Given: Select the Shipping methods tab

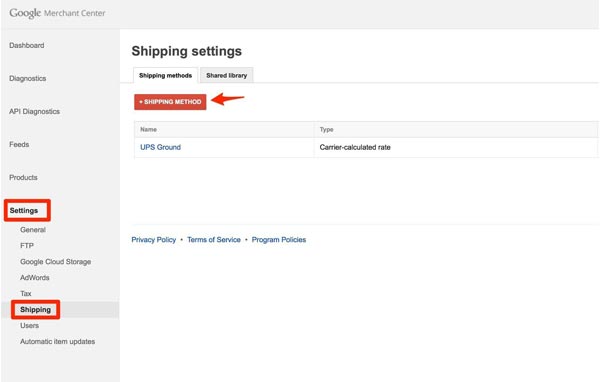Looking at the screenshot, I should pos(165,75).
